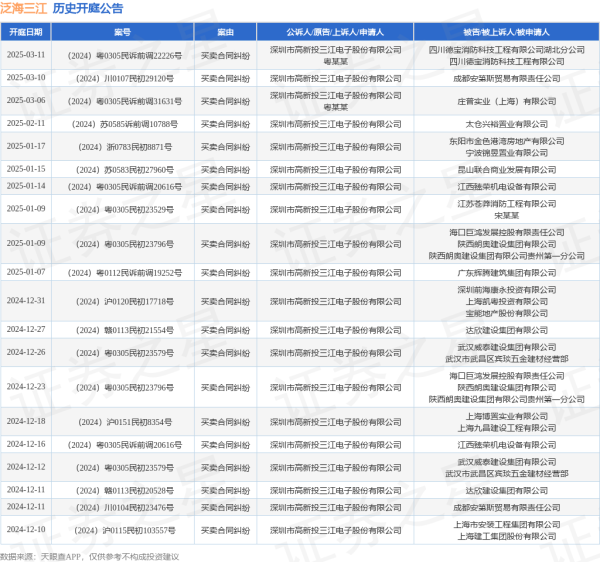Click defendant 宋某某
The image size is (600, 562).
pos(506,216)
